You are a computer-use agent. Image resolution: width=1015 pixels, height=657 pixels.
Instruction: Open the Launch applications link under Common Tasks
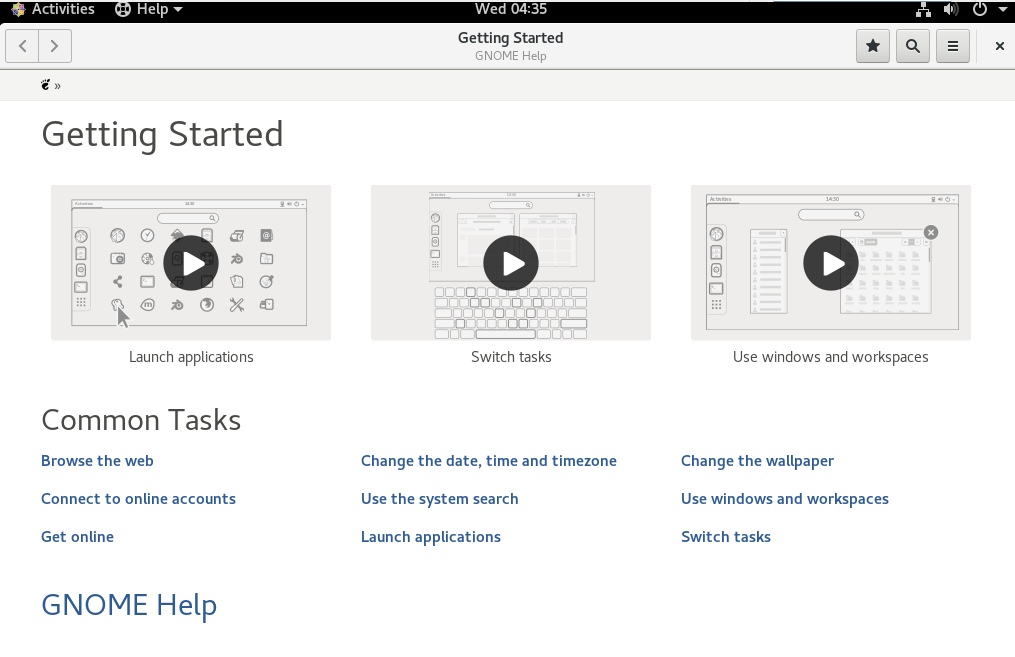point(431,537)
